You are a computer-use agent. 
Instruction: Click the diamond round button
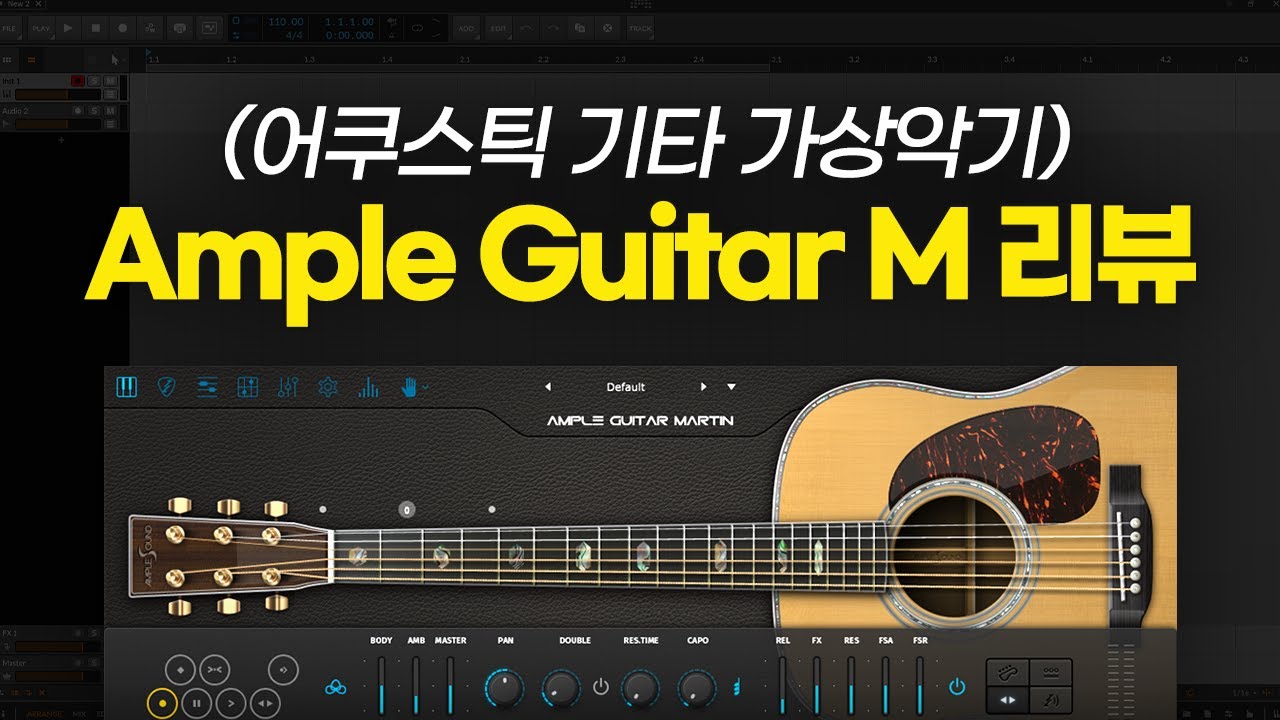click(180, 668)
